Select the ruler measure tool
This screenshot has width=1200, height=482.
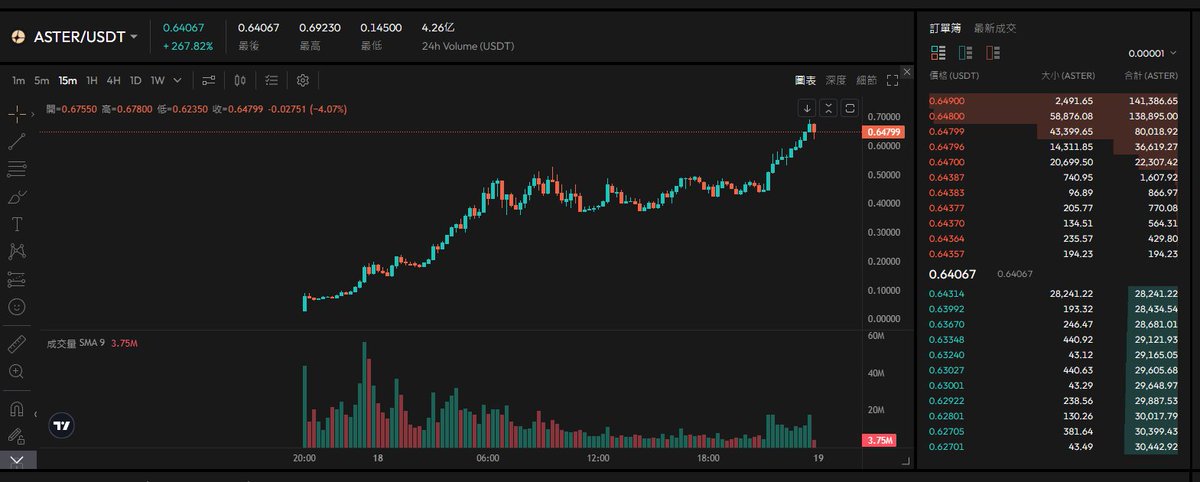click(17, 344)
